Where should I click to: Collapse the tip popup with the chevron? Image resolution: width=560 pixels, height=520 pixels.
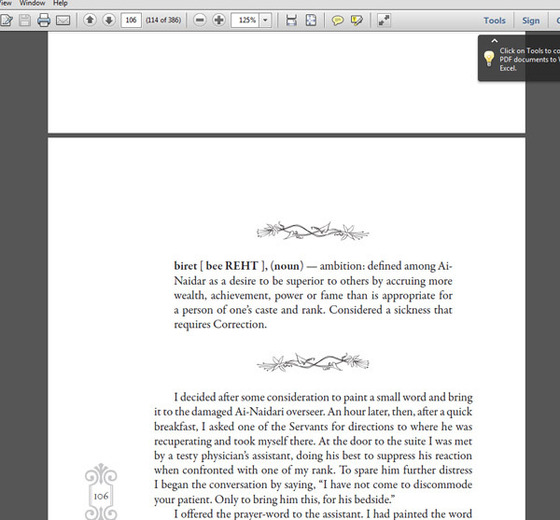coord(494,41)
